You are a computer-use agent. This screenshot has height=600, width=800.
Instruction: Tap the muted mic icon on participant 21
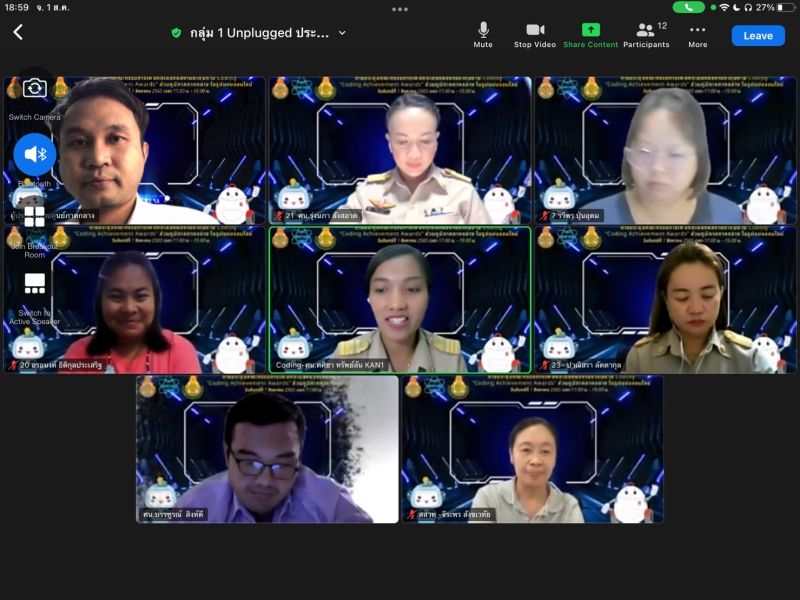tap(279, 216)
